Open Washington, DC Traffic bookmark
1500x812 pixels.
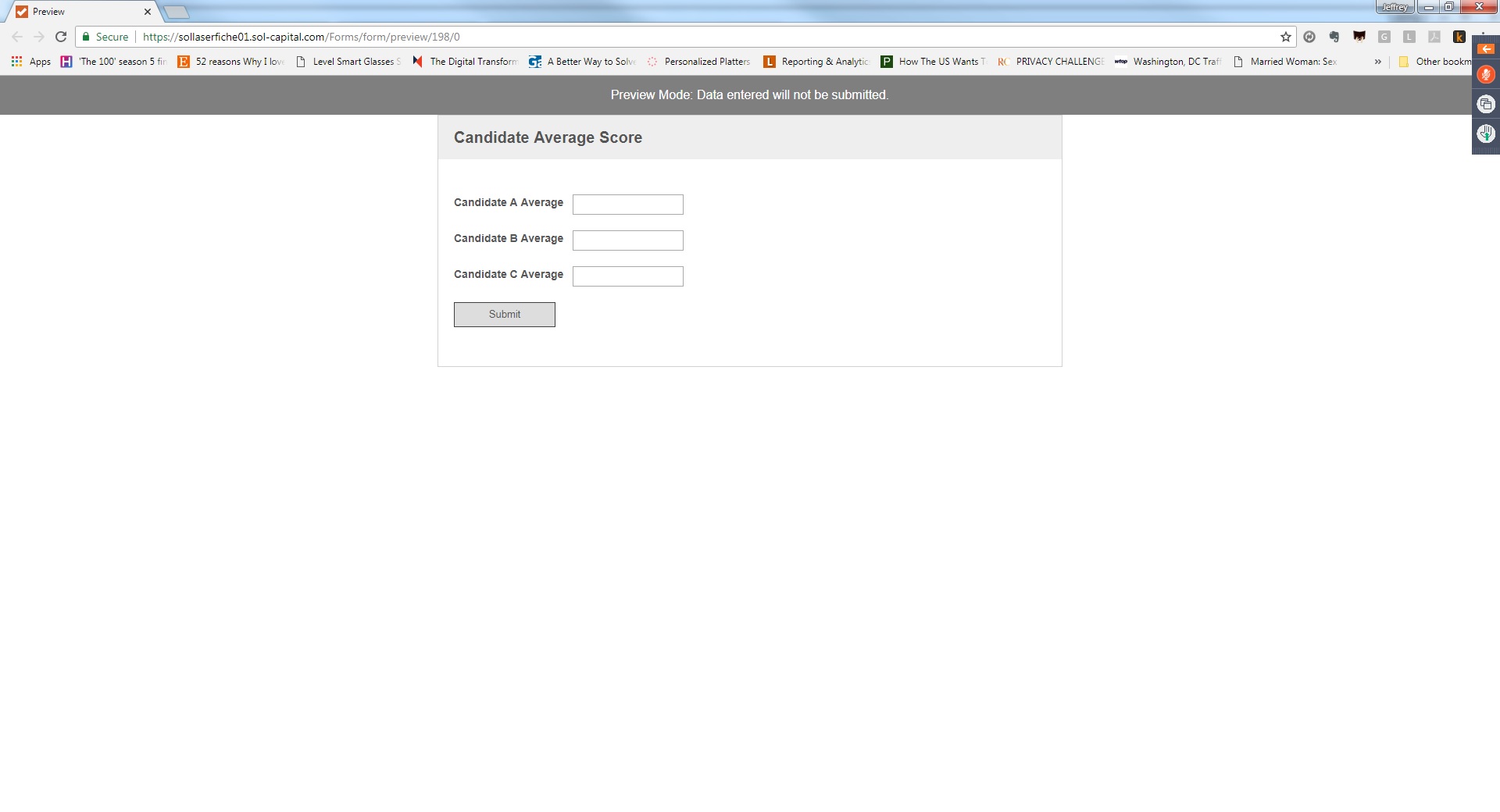click(x=1169, y=62)
